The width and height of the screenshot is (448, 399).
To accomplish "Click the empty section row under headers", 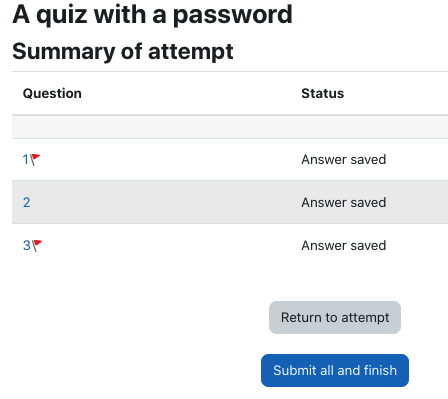I will point(230,127).
